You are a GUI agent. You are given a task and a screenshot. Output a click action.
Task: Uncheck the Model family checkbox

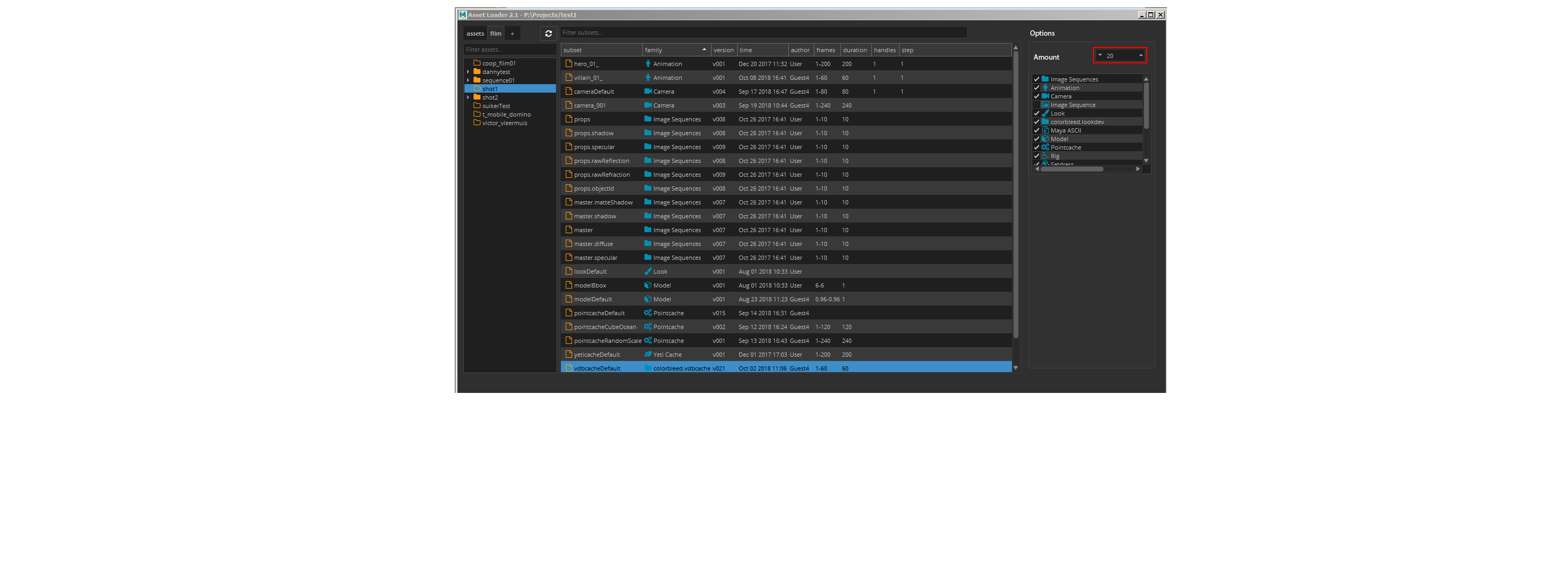click(1036, 139)
